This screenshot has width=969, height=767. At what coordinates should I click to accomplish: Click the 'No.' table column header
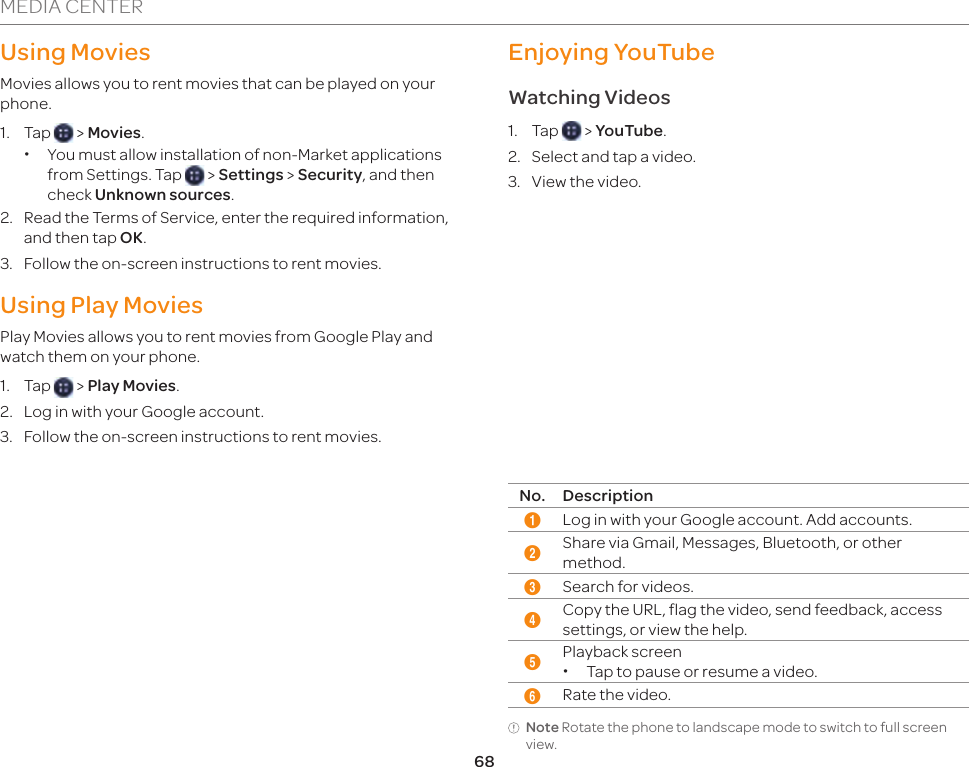[x=532, y=496]
